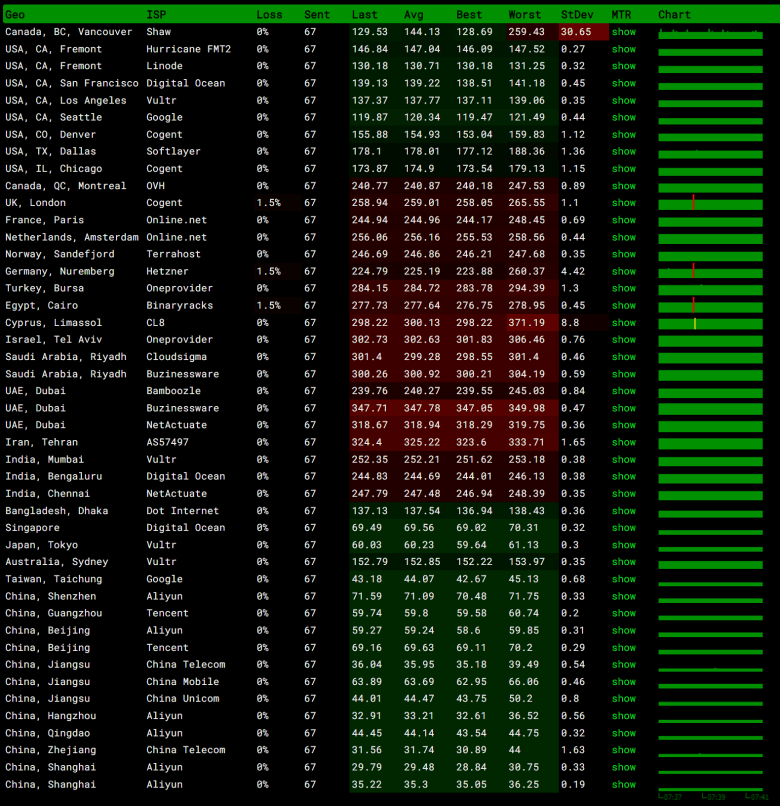Open chart bar for Cyprus, Limassol row
Image resolution: width=780 pixels, height=806 pixels.
[x=710, y=323]
